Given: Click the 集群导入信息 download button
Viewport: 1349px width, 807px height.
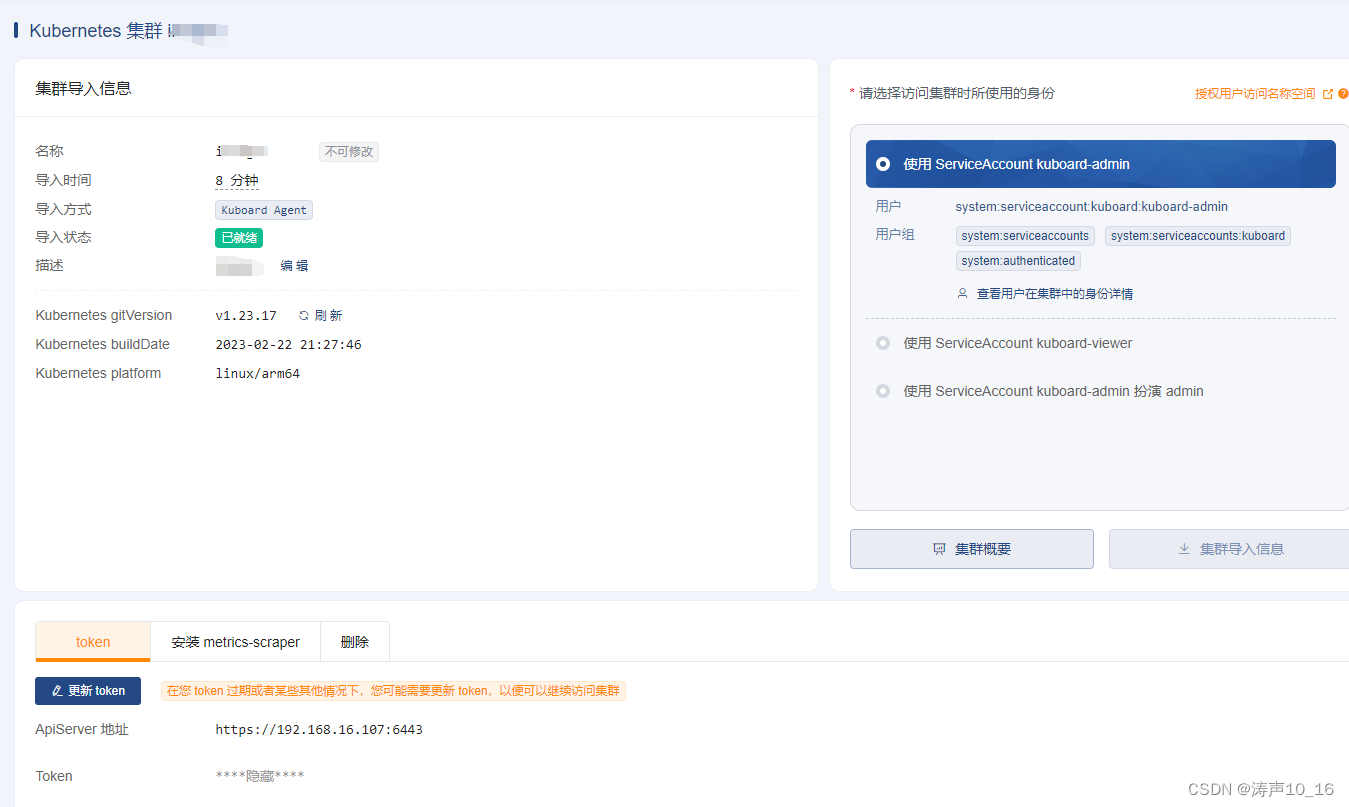Looking at the screenshot, I should point(1230,549).
